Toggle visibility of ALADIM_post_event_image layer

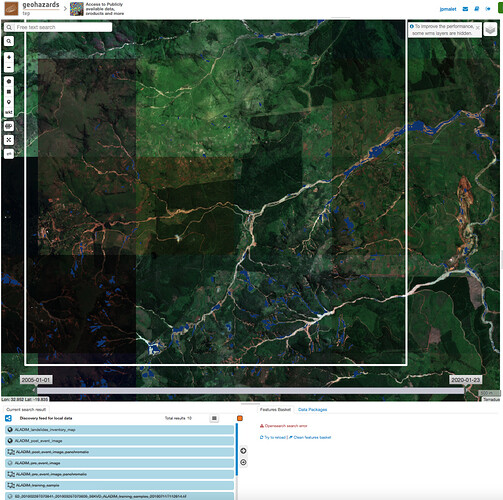coord(10,441)
